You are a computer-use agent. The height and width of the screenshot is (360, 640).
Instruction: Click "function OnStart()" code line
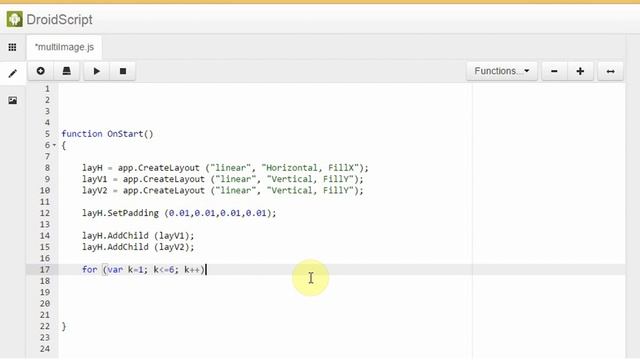pos(107,134)
